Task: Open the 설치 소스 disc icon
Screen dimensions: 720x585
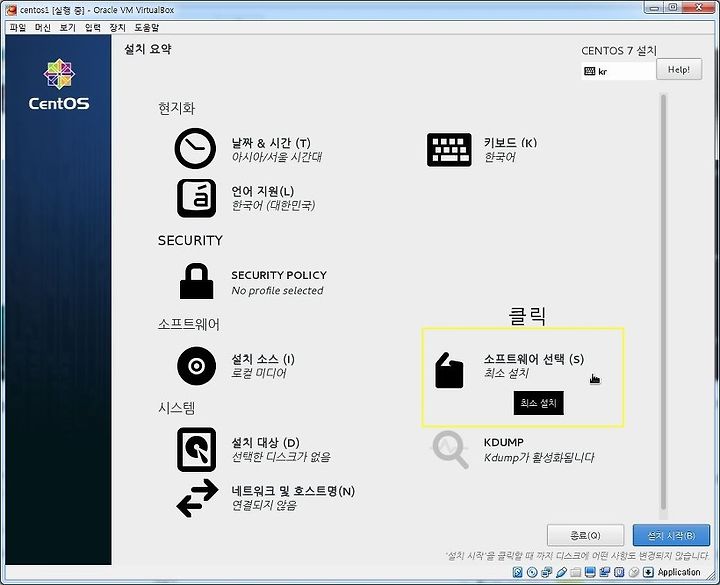Action: [x=197, y=366]
